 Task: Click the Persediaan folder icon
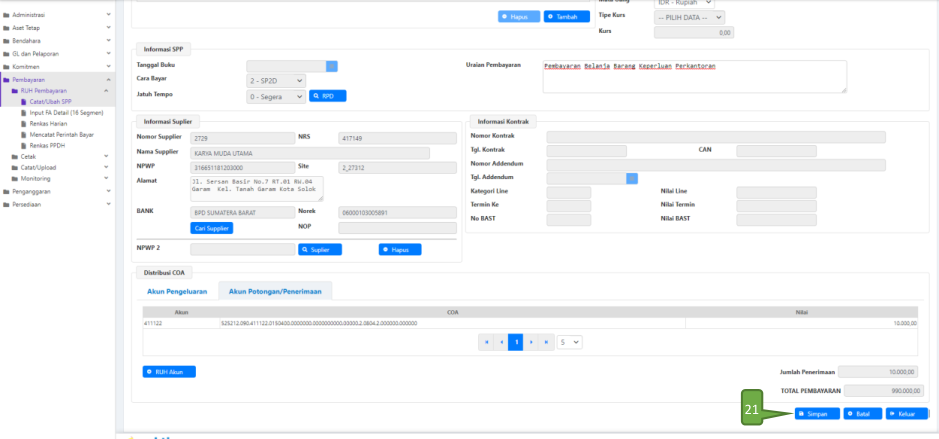pos(7,203)
